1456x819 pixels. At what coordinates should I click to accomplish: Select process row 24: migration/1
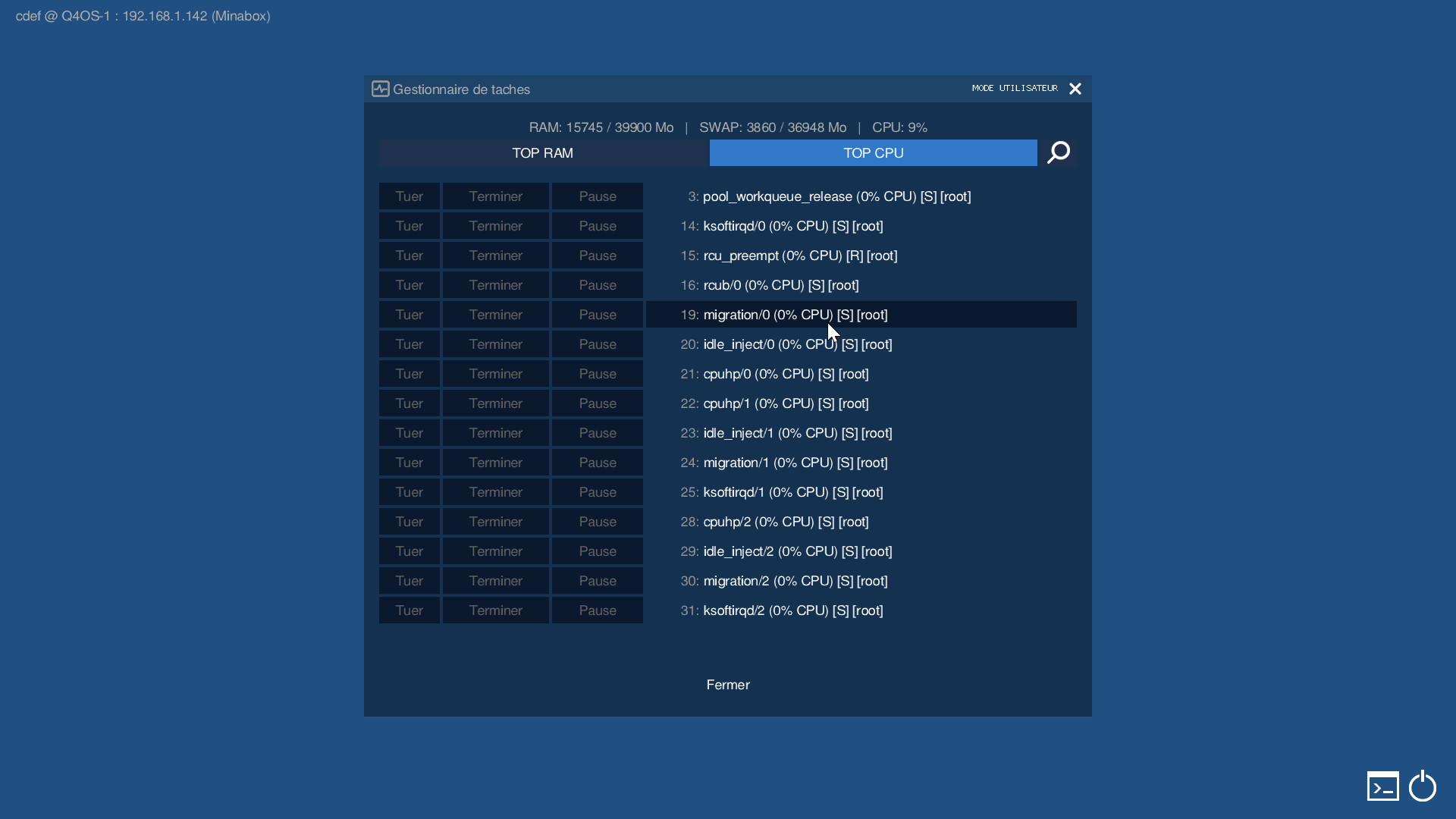tap(861, 463)
